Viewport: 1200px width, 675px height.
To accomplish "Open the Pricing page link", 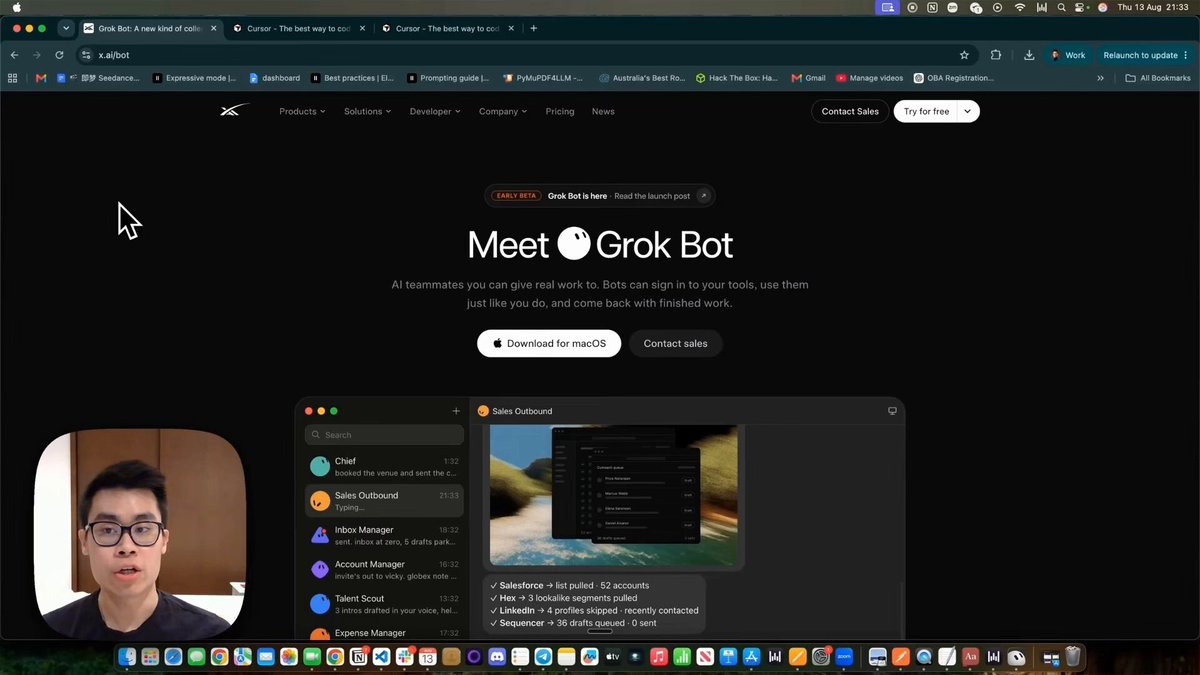I will tap(560, 111).
